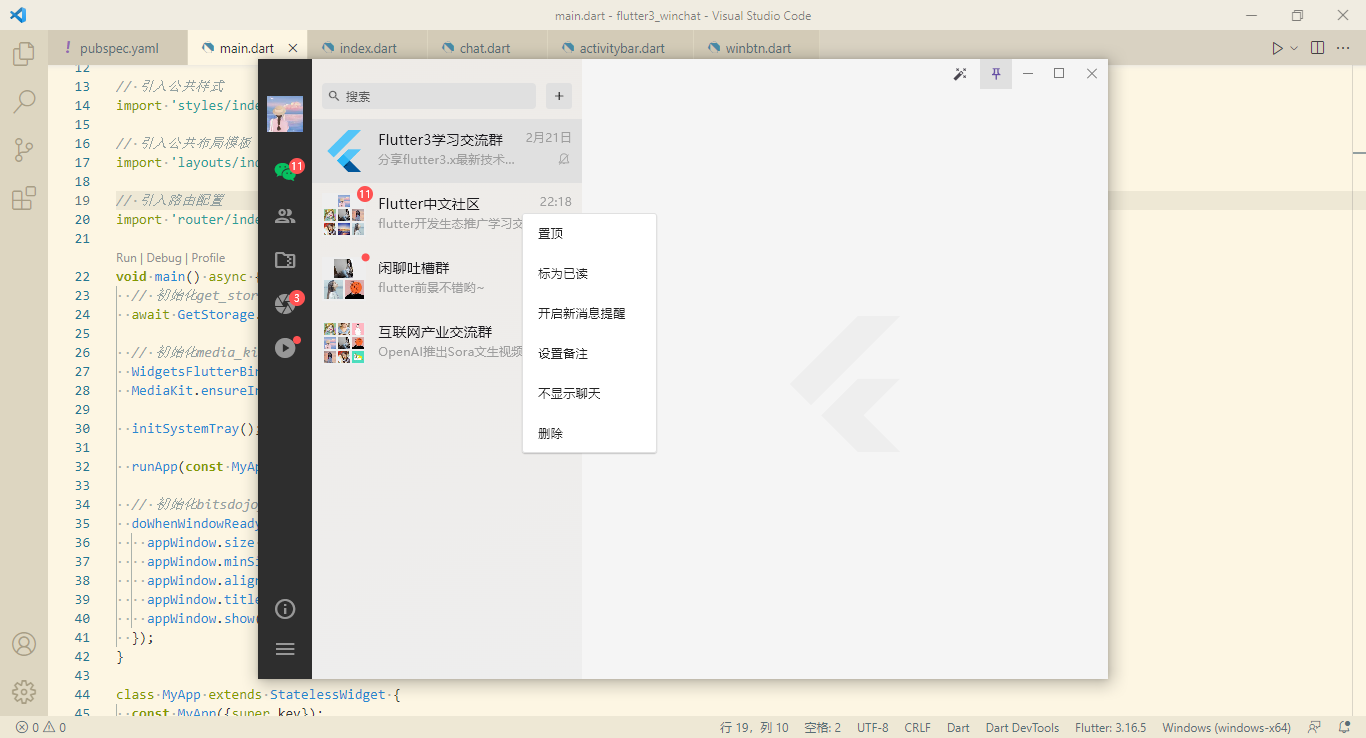Screen dimensions: 1366x738
Task: Open the hamburger menu at sidebar bottom
Action: pos(285,648)
